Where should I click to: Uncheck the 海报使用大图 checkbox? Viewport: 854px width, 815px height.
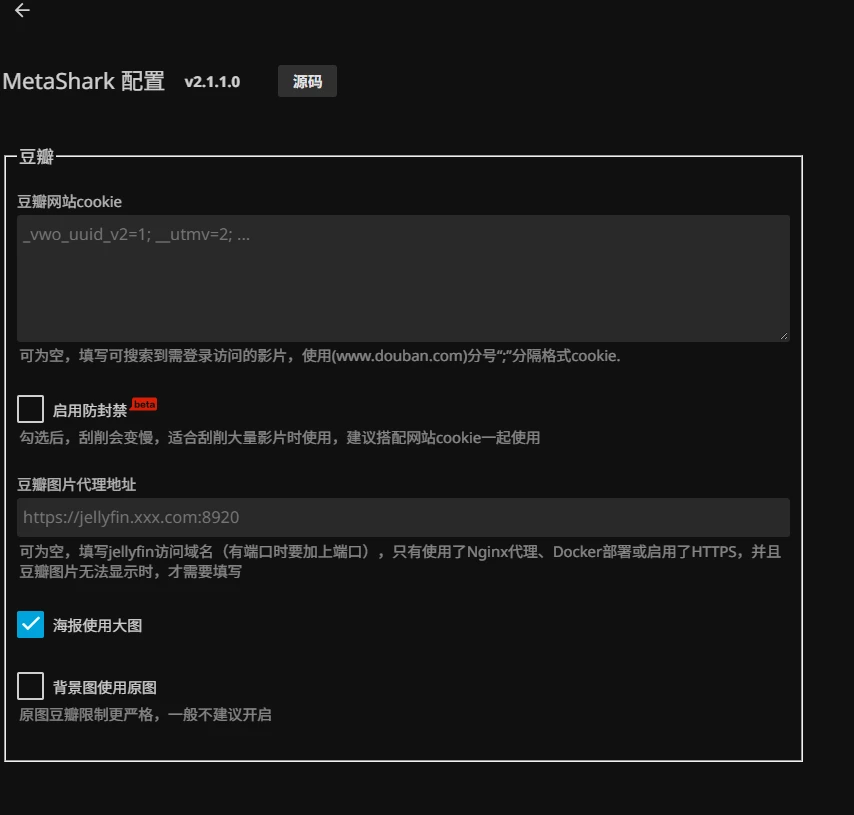[x=30, y=624]
